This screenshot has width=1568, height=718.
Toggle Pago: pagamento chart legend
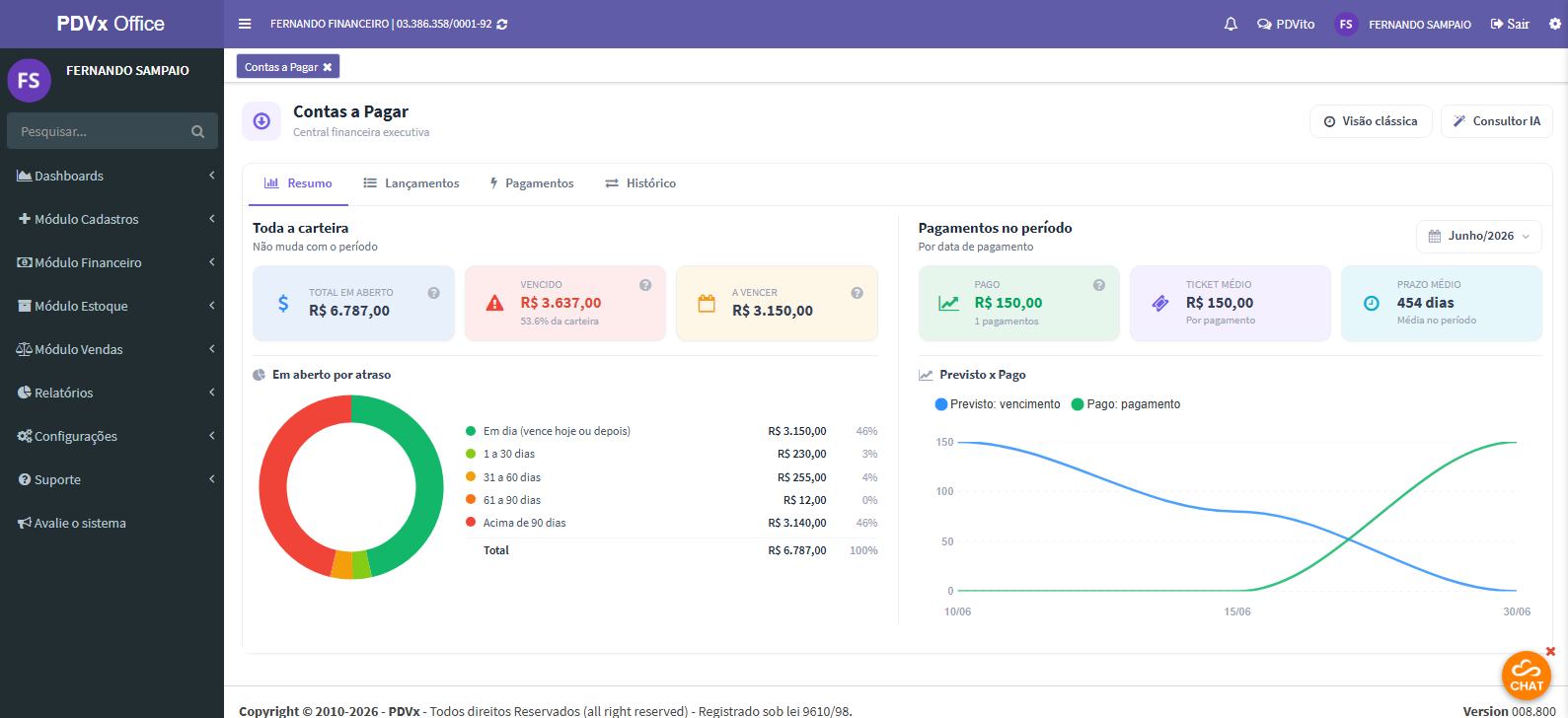tap(1126, 404)
